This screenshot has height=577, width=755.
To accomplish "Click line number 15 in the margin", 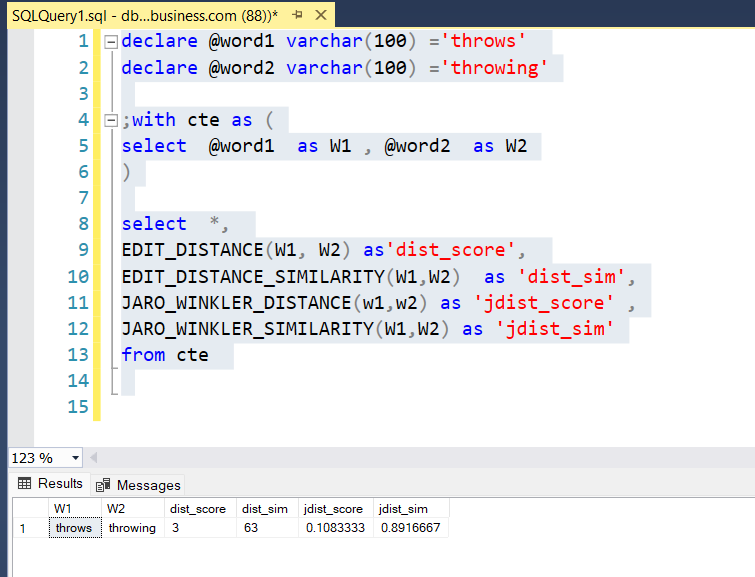I will point(78,407).
